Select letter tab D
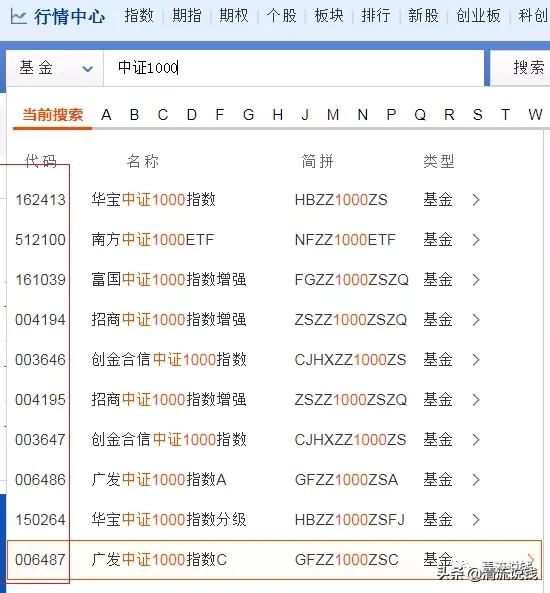This screenshot has width=550, height=593. [192, 115]
